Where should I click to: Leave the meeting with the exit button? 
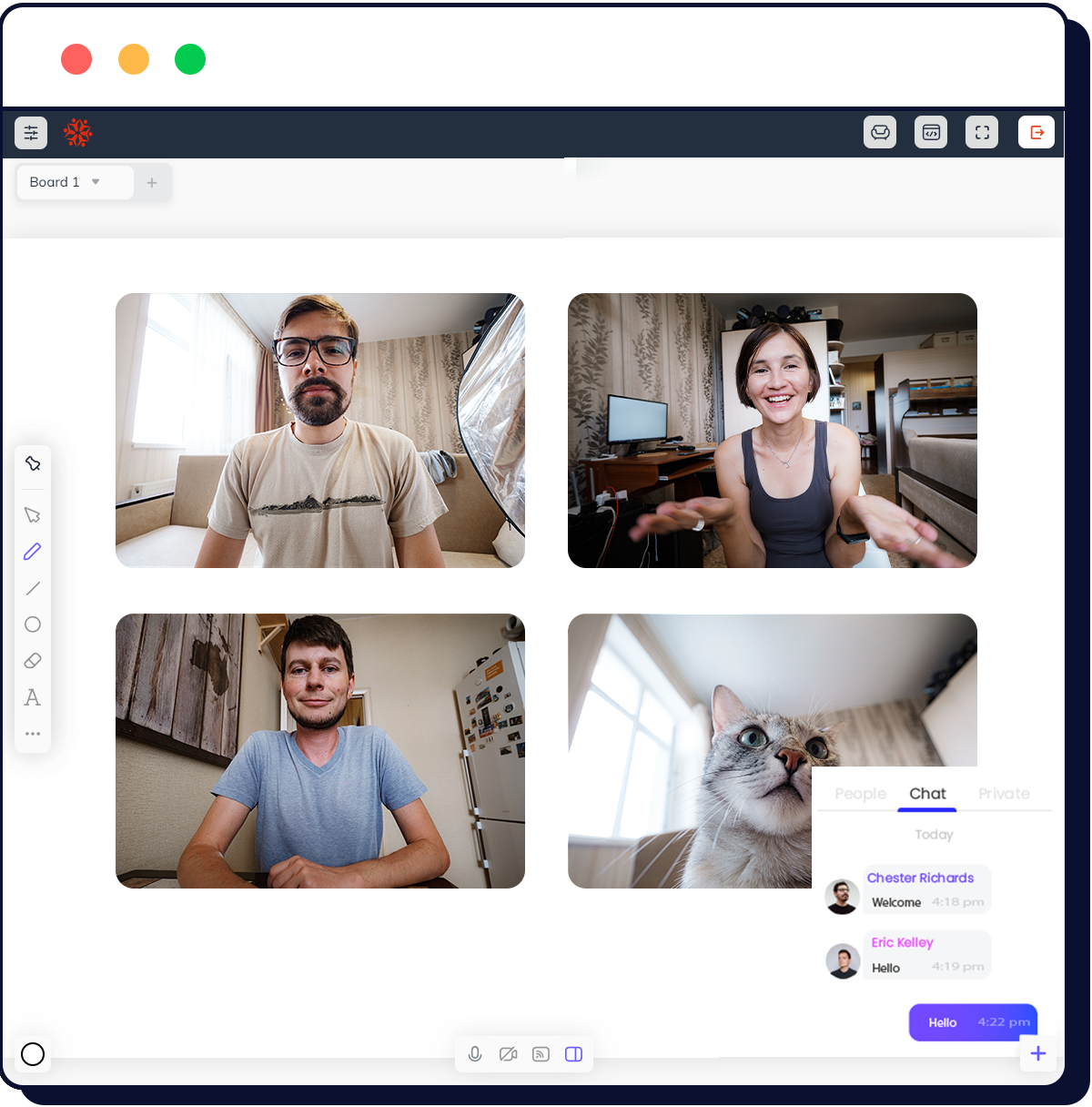tap(1036, 132)
